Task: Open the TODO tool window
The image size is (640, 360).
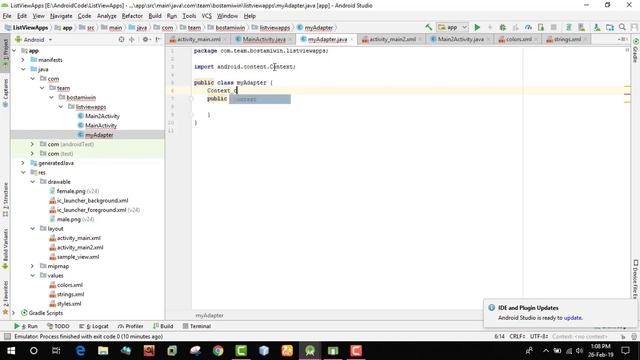Action: click(x=58, y=326)
